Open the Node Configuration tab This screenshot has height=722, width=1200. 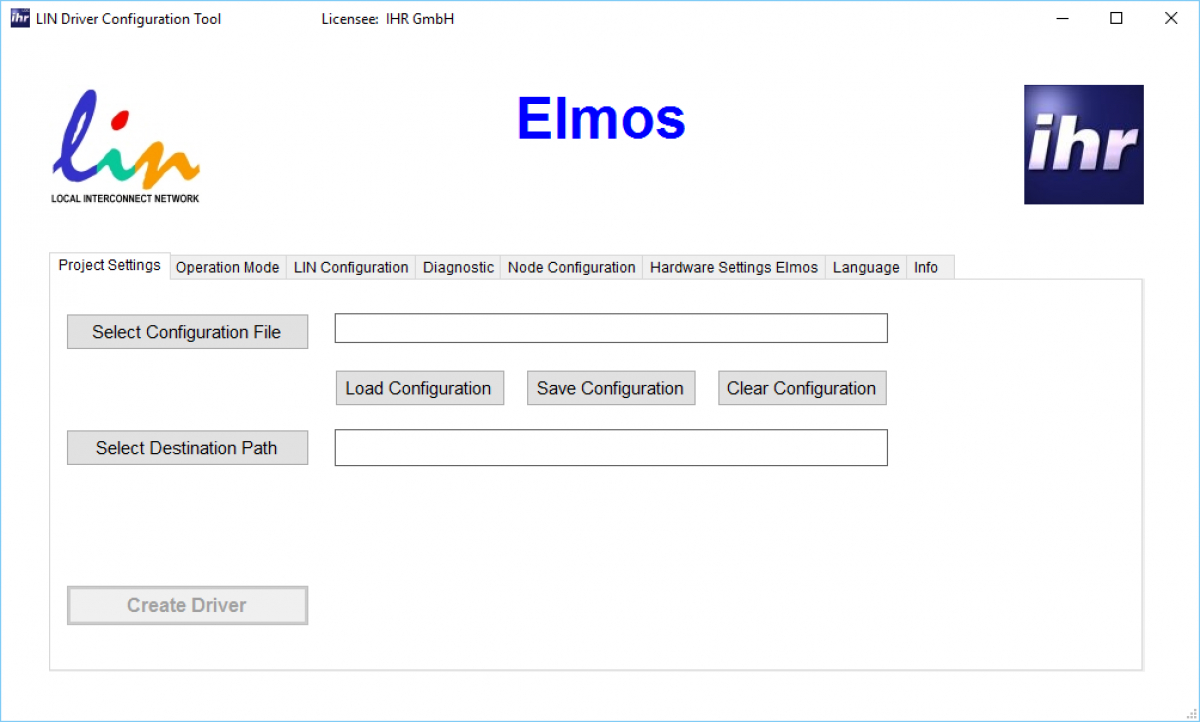[571, 267]
